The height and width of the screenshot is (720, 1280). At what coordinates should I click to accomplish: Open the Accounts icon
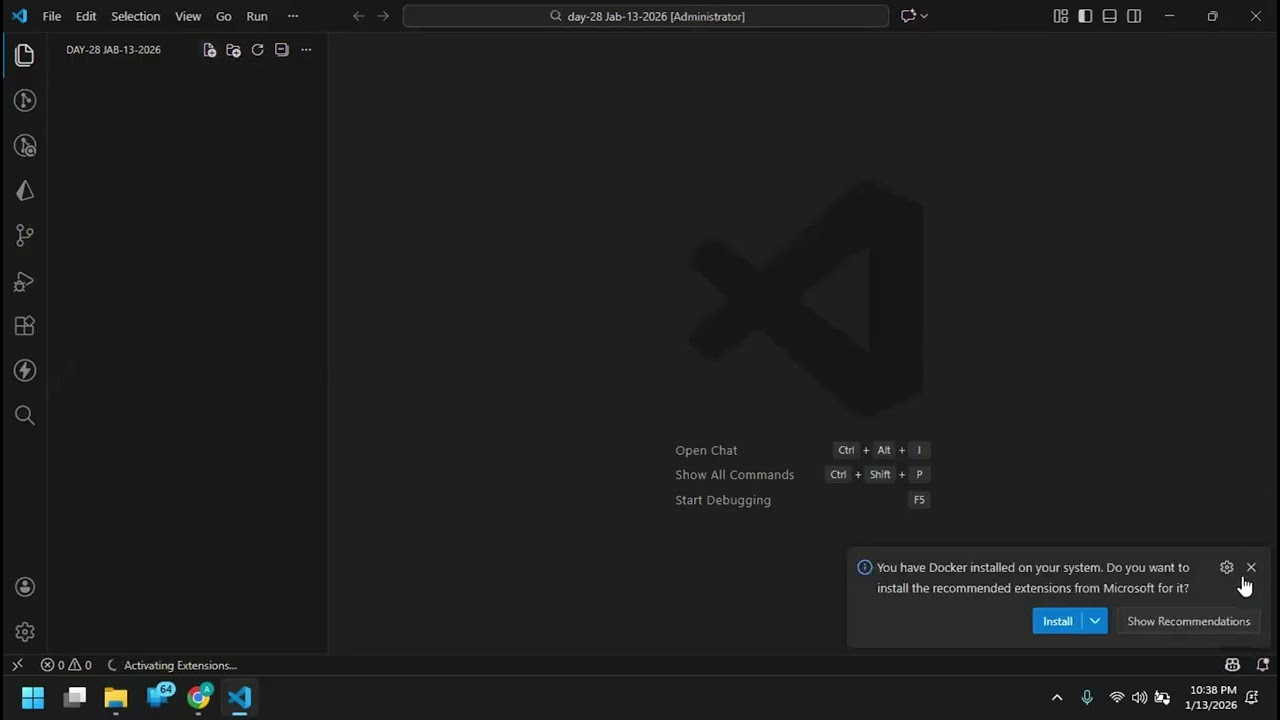coord(25,587)
